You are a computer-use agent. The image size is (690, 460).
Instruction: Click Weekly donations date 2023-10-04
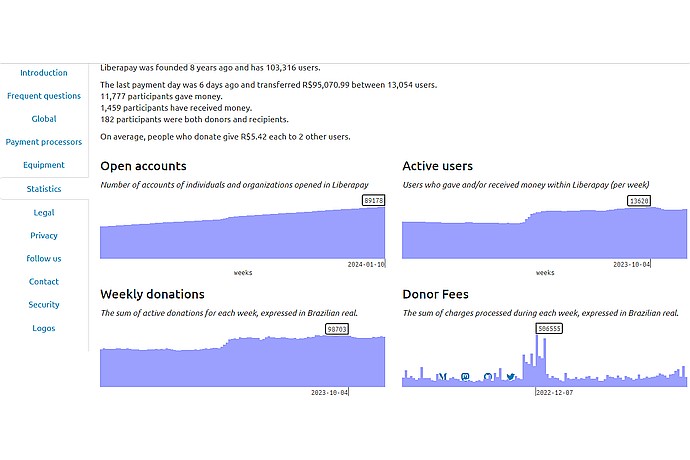[x=330, y=392]
